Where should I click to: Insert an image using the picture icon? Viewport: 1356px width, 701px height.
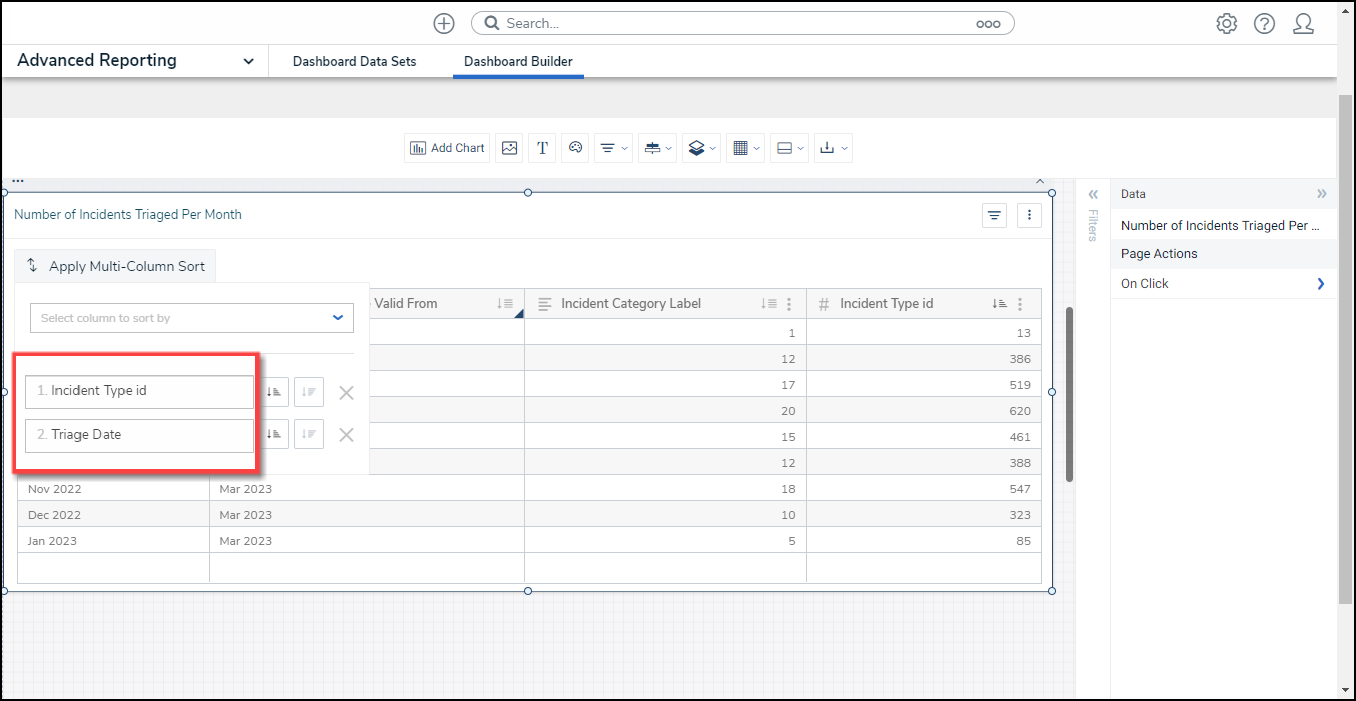pos(510,148)
